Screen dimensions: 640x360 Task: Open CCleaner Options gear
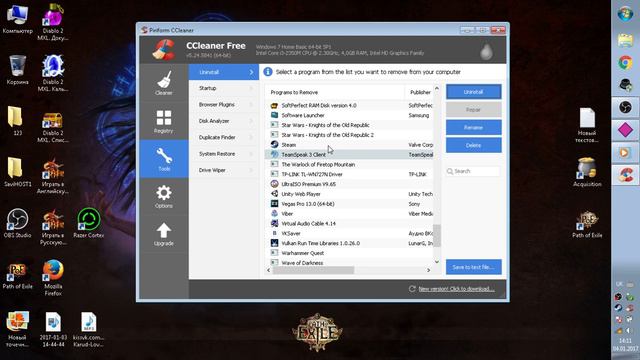tap(164, 196)
